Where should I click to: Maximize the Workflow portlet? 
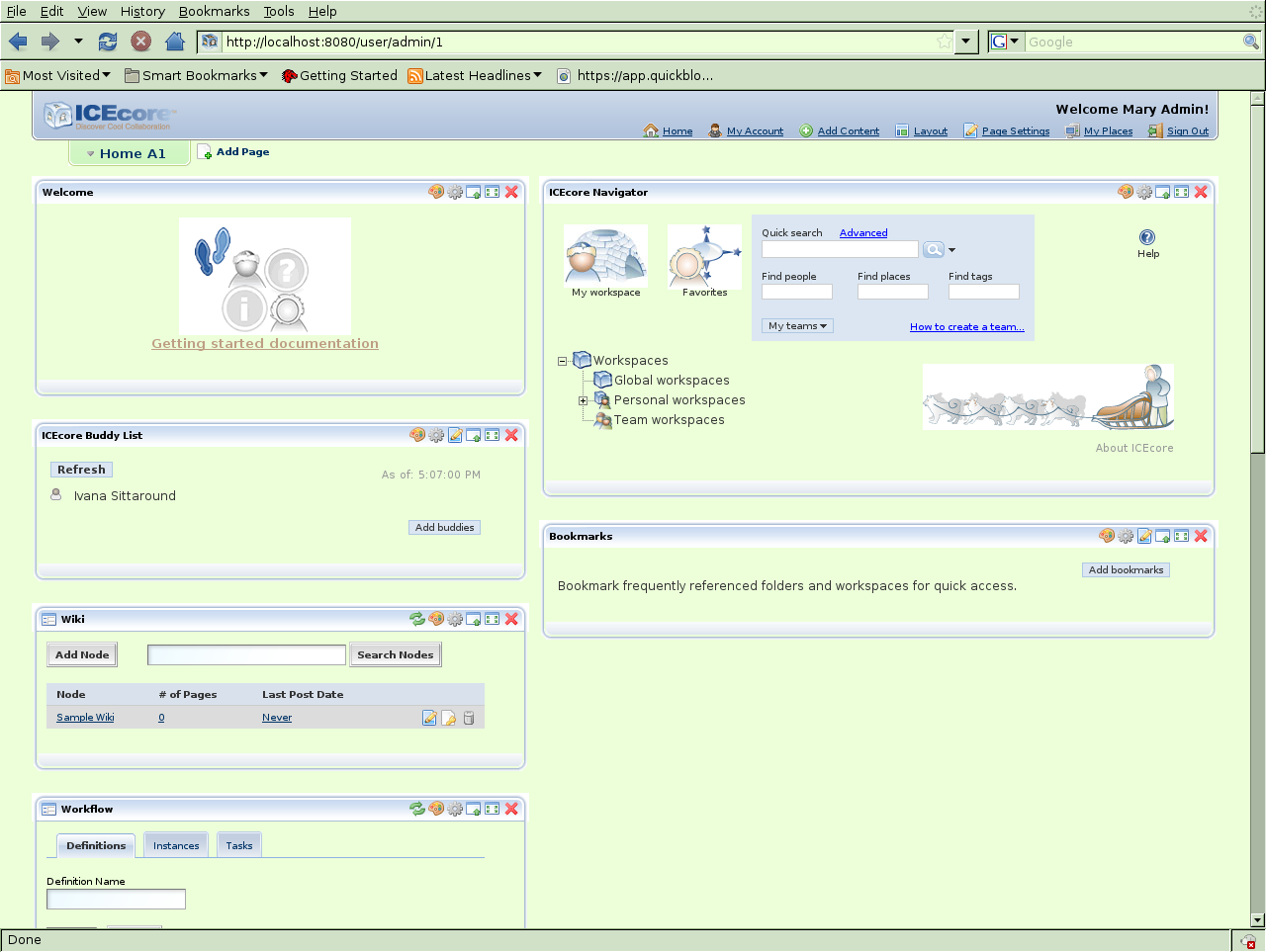pyautogui.click(x=493, y=809)
